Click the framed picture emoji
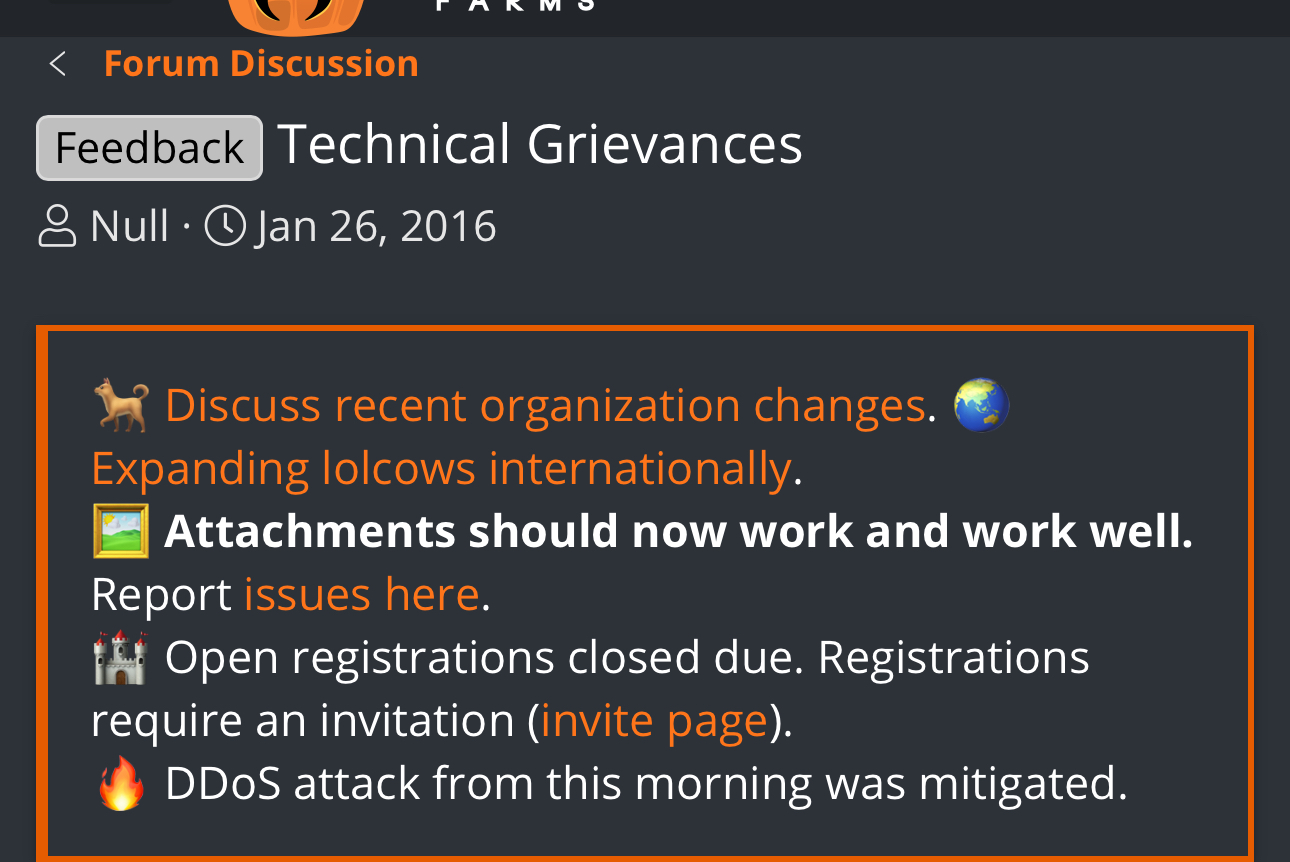This screenshot has height=862, width=1290. (x=121, y=531)
